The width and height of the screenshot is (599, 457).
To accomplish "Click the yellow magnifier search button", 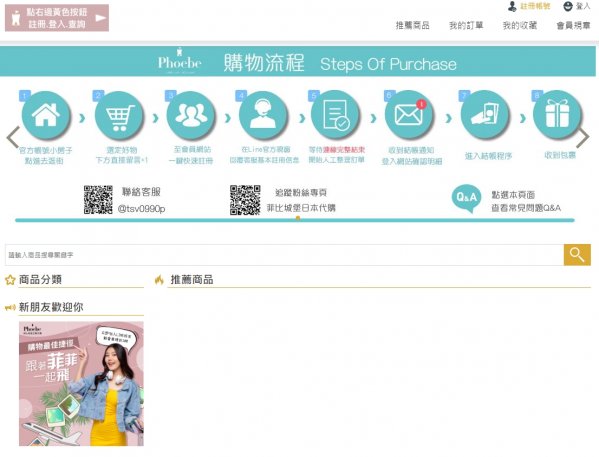I will click(x=577, y=255).
